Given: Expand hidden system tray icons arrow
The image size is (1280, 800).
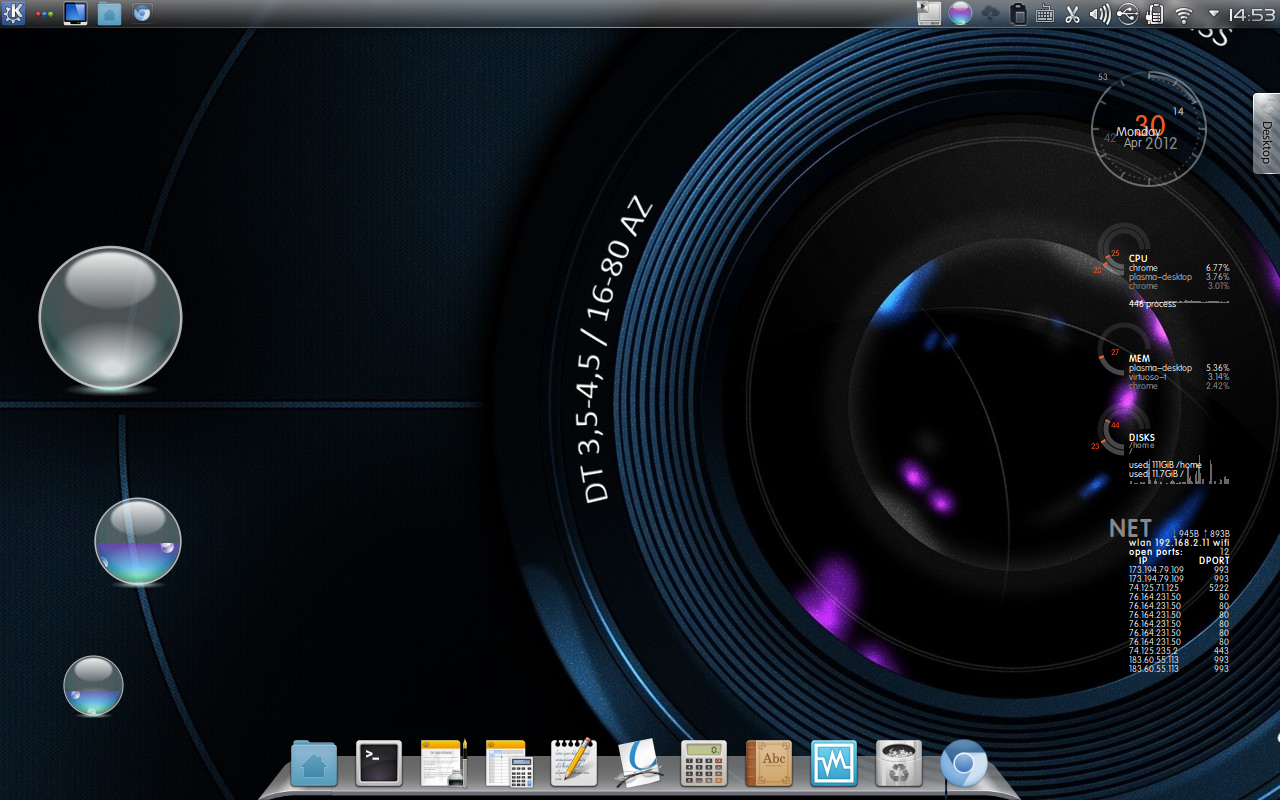Looking at the screenshot, I should tap(1214, 14).
